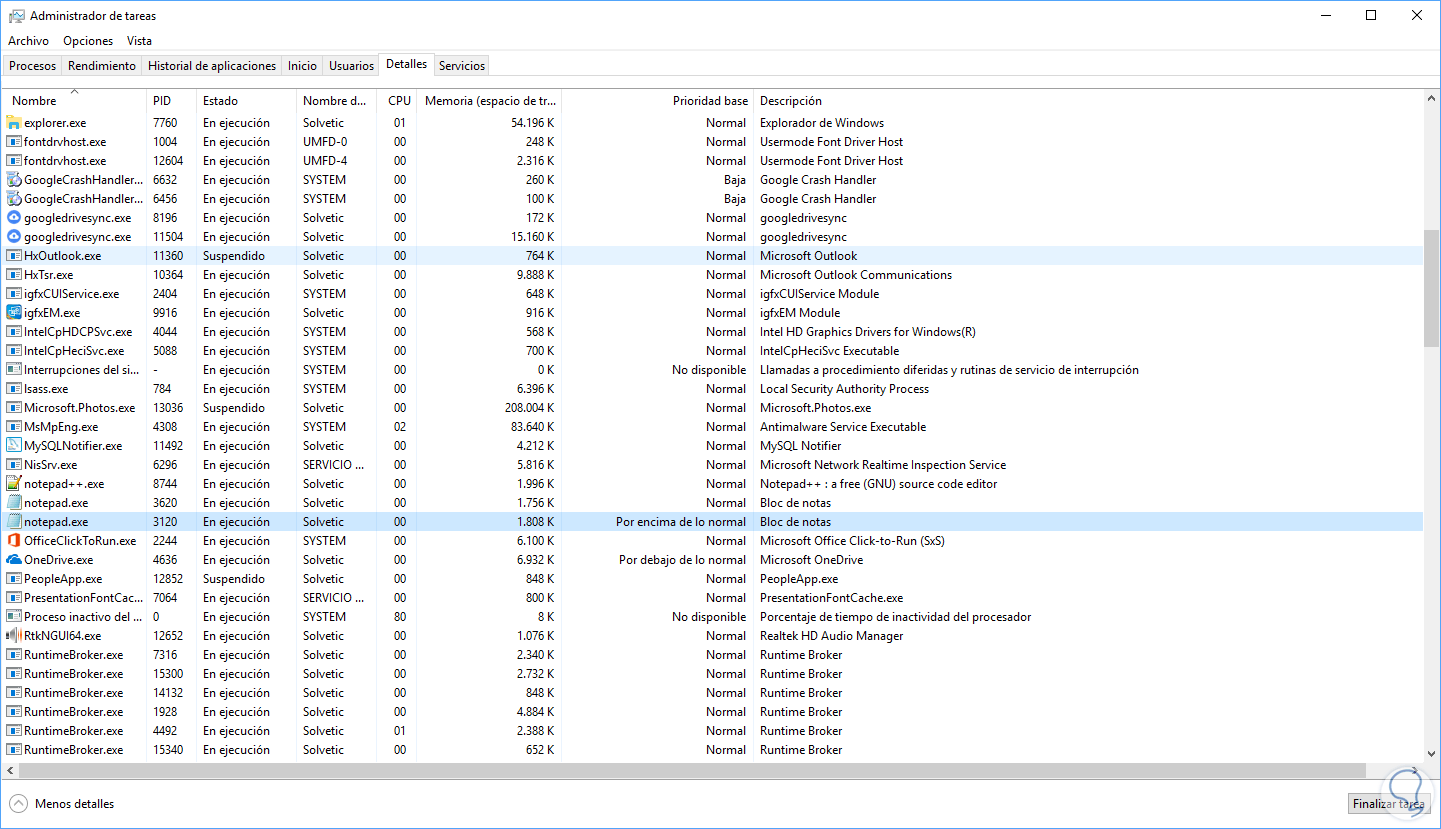Screen dimensions: 1441x829
Task: Click the lsass.exe process icon
Action: click(x=14, y=389)
